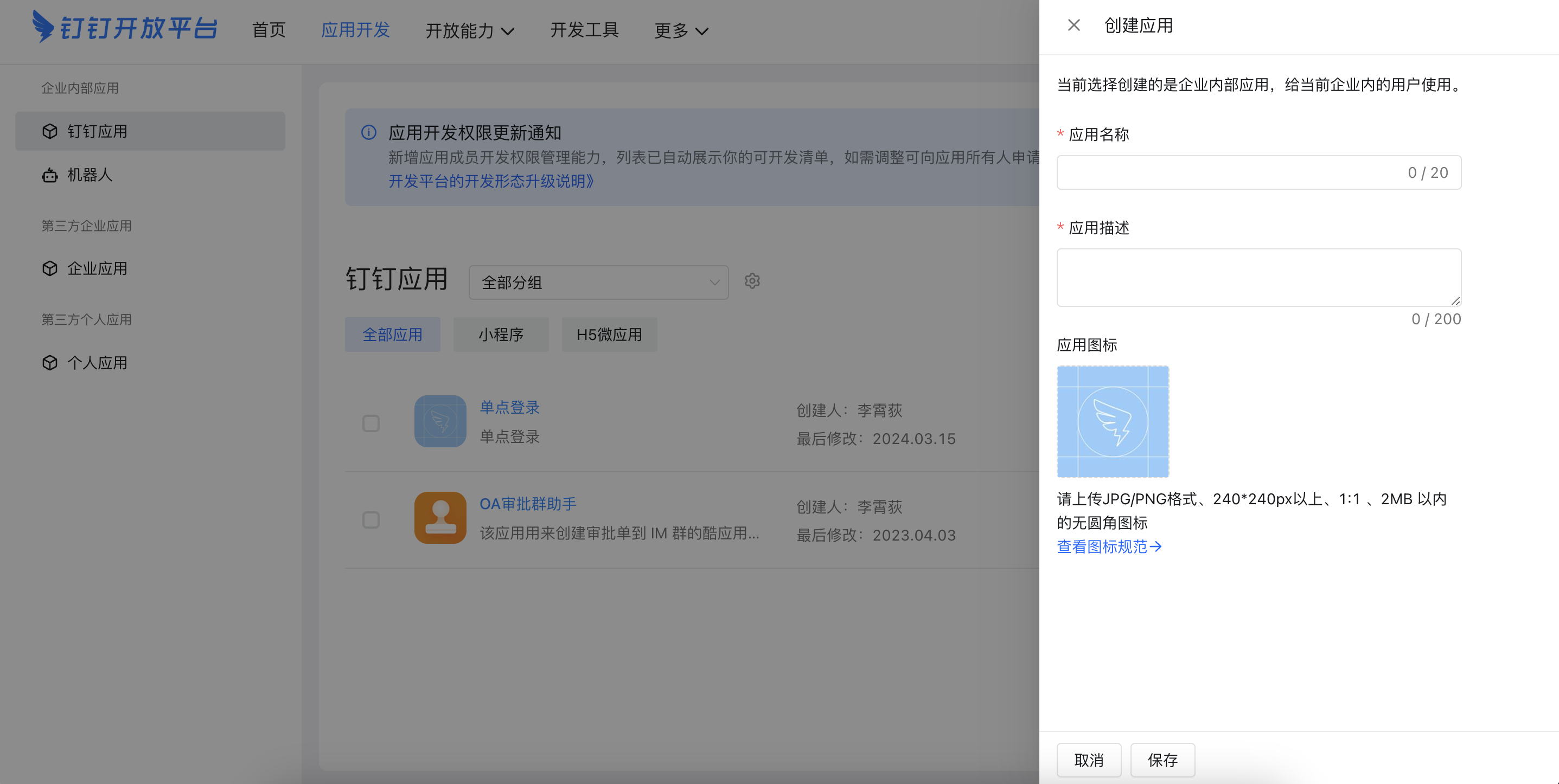1559x784 pixels.
Task: Click the info icon in the notification banner
Action: 368,132
